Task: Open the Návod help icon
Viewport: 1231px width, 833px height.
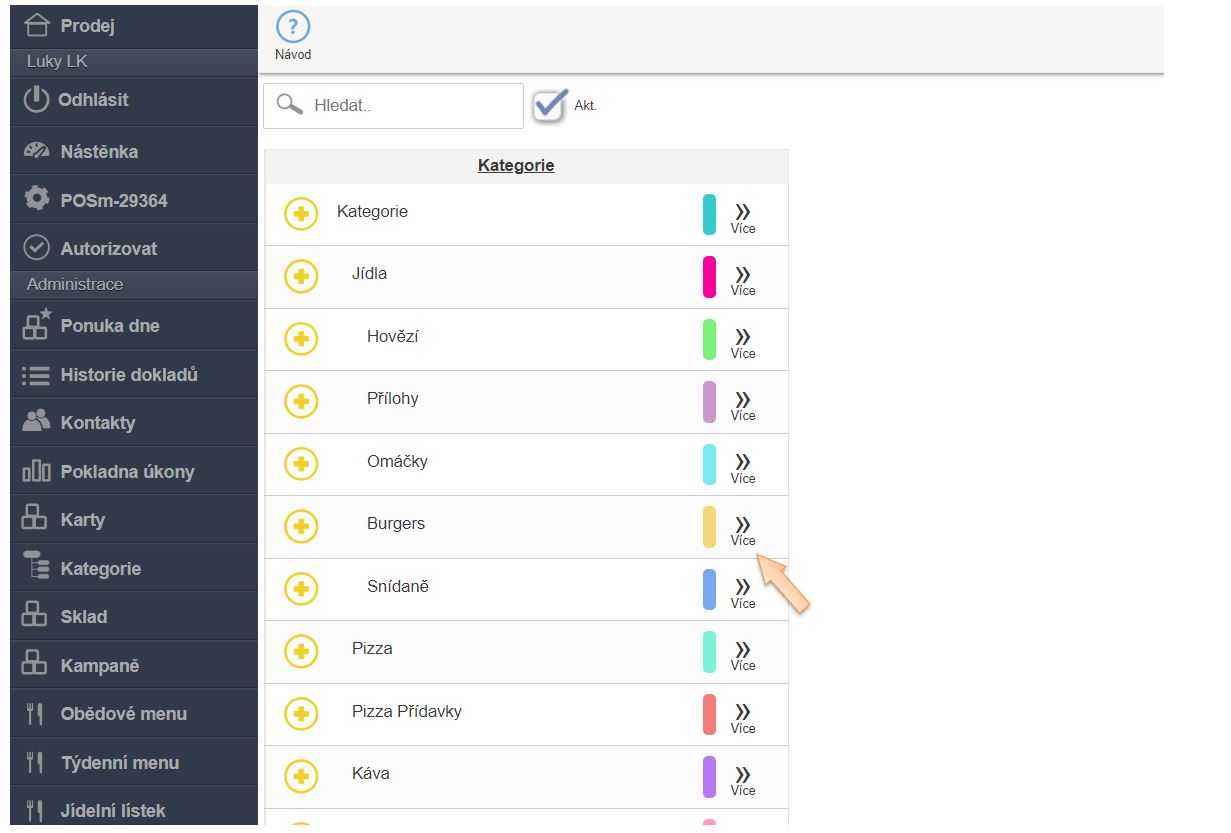Action: pyautogui.click(x=292, y=28)
